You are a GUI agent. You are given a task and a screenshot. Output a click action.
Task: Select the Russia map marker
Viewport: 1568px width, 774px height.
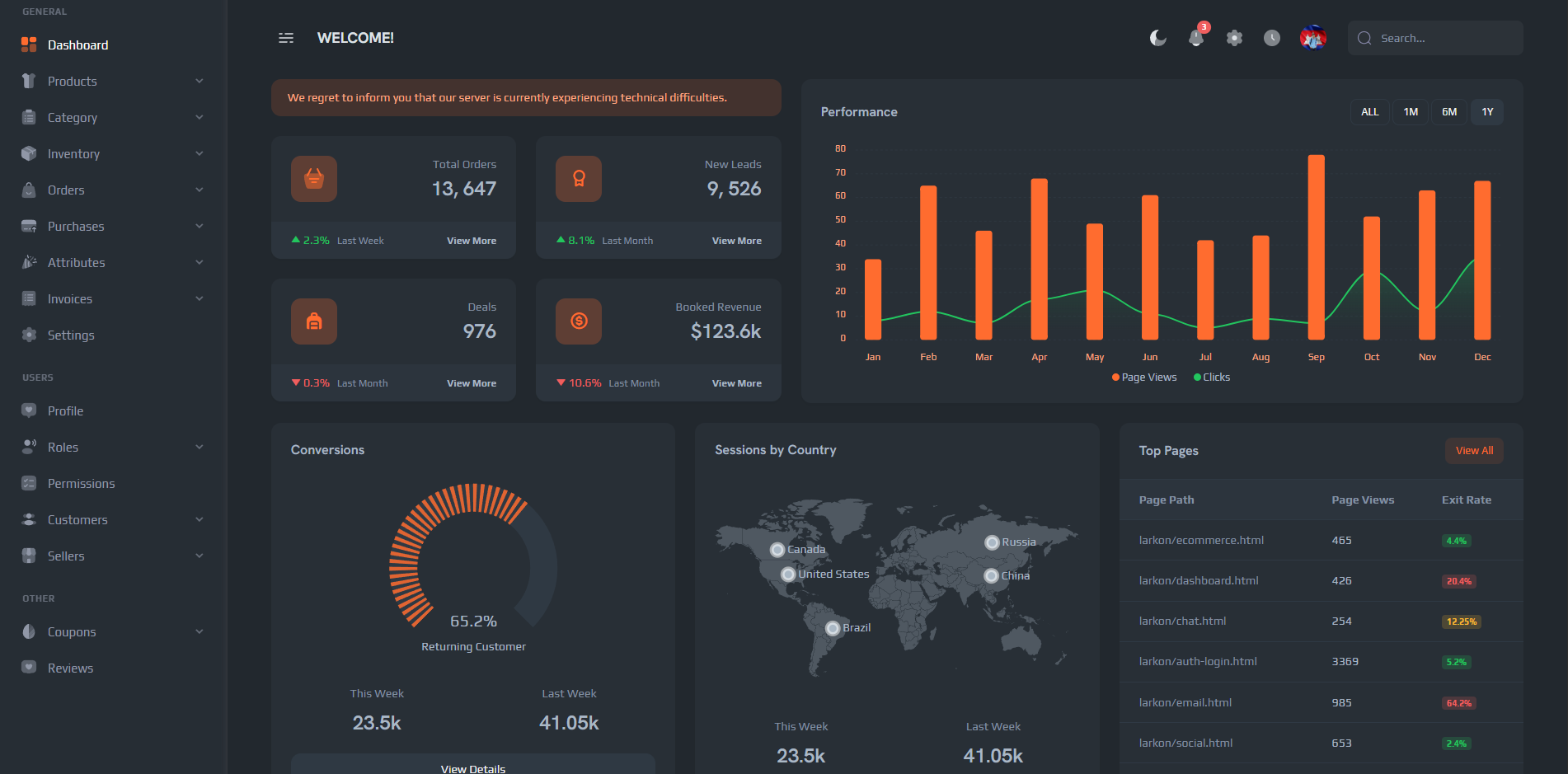click(x=992, y=542)
